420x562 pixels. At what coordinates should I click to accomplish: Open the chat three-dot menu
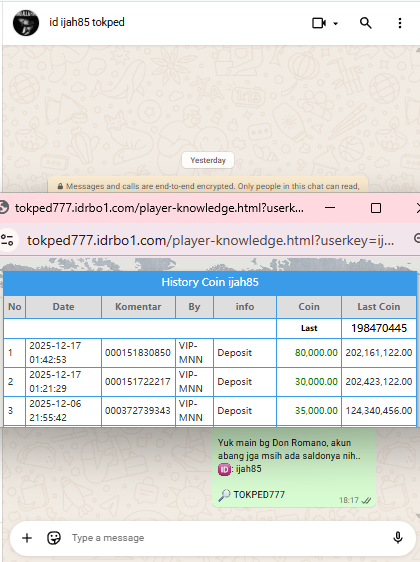(400, 23)
